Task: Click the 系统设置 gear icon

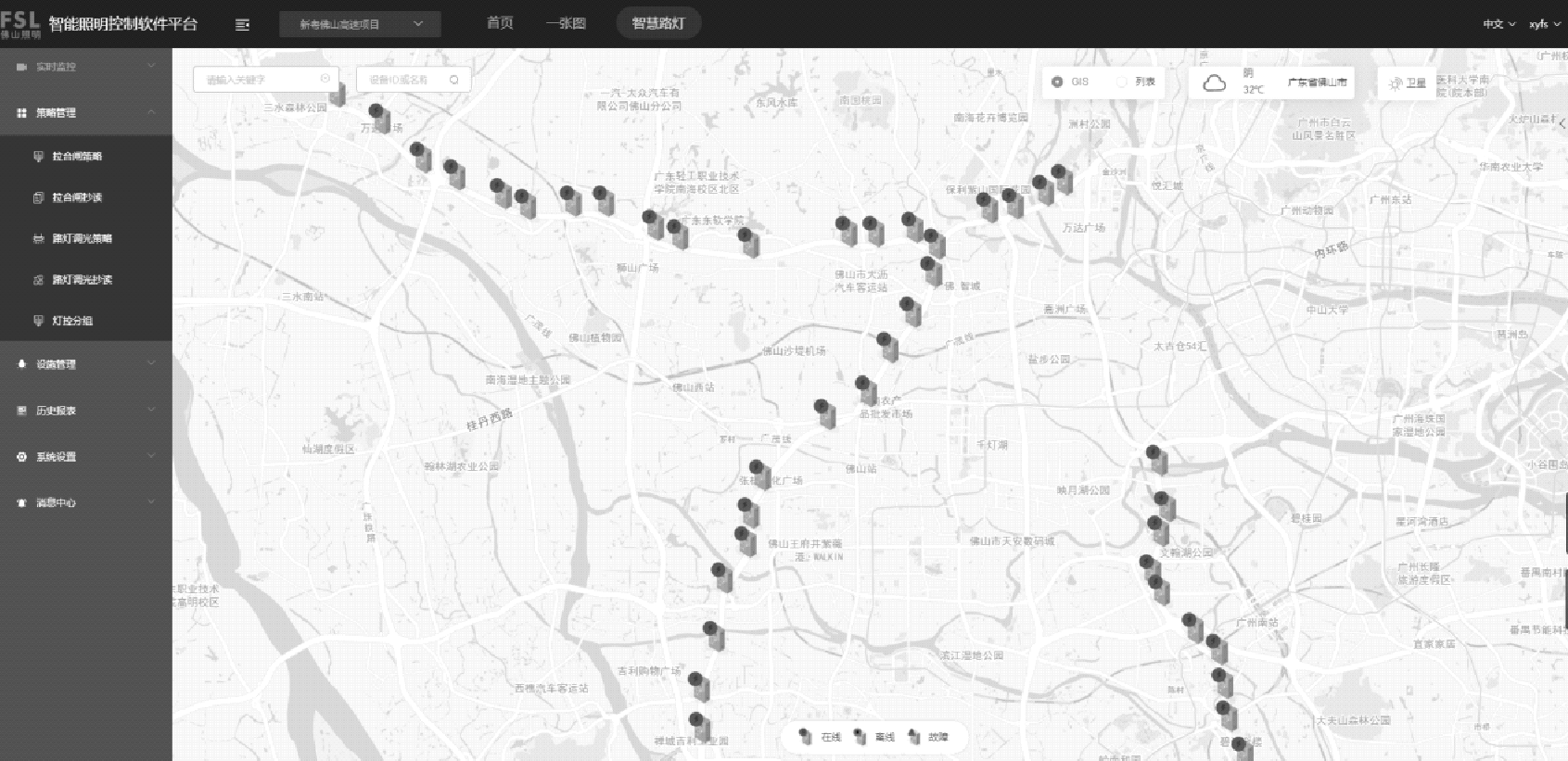Action: coord(21,457)
